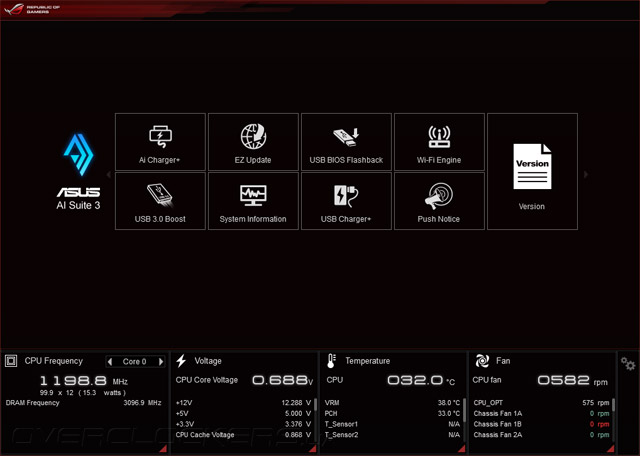
Task: Click the DRAM Frequency row
Action: pos(84,403)
